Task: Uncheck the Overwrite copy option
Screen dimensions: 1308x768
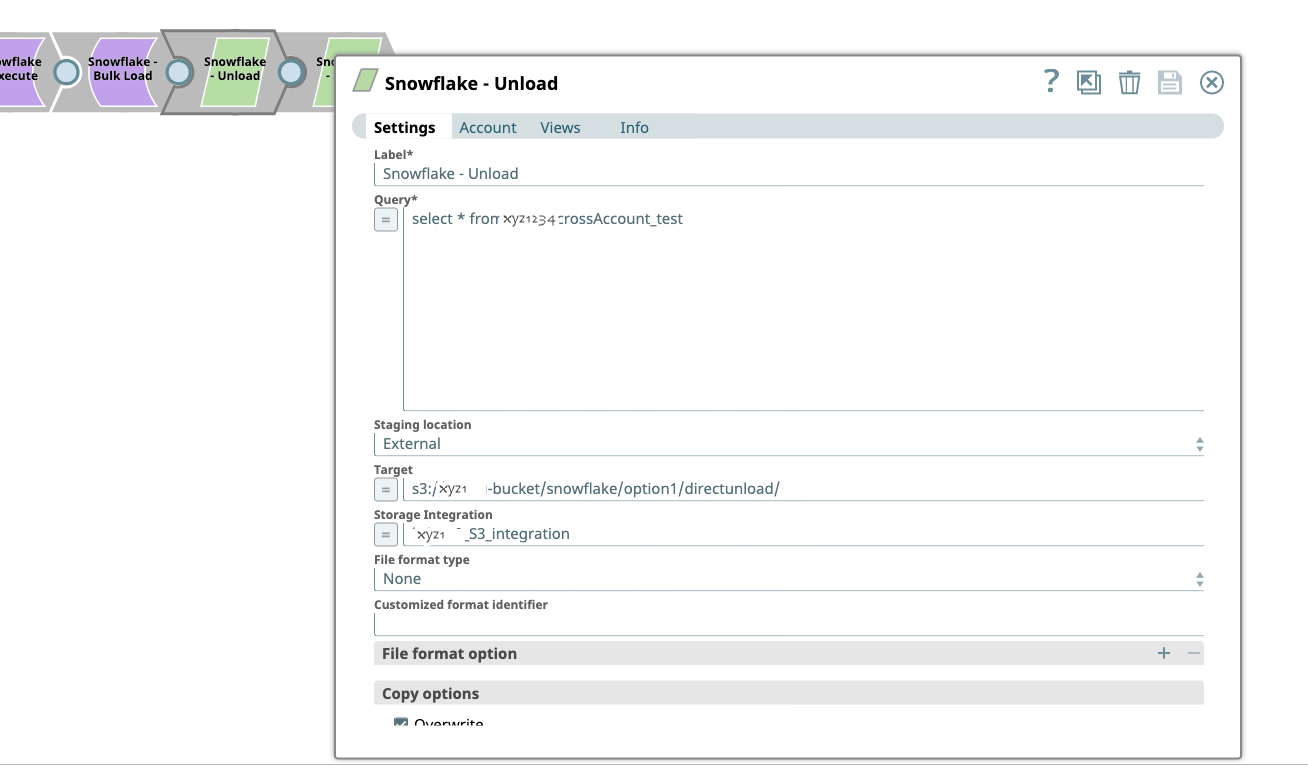Action: pyautogui.click(x=400, y=722)
